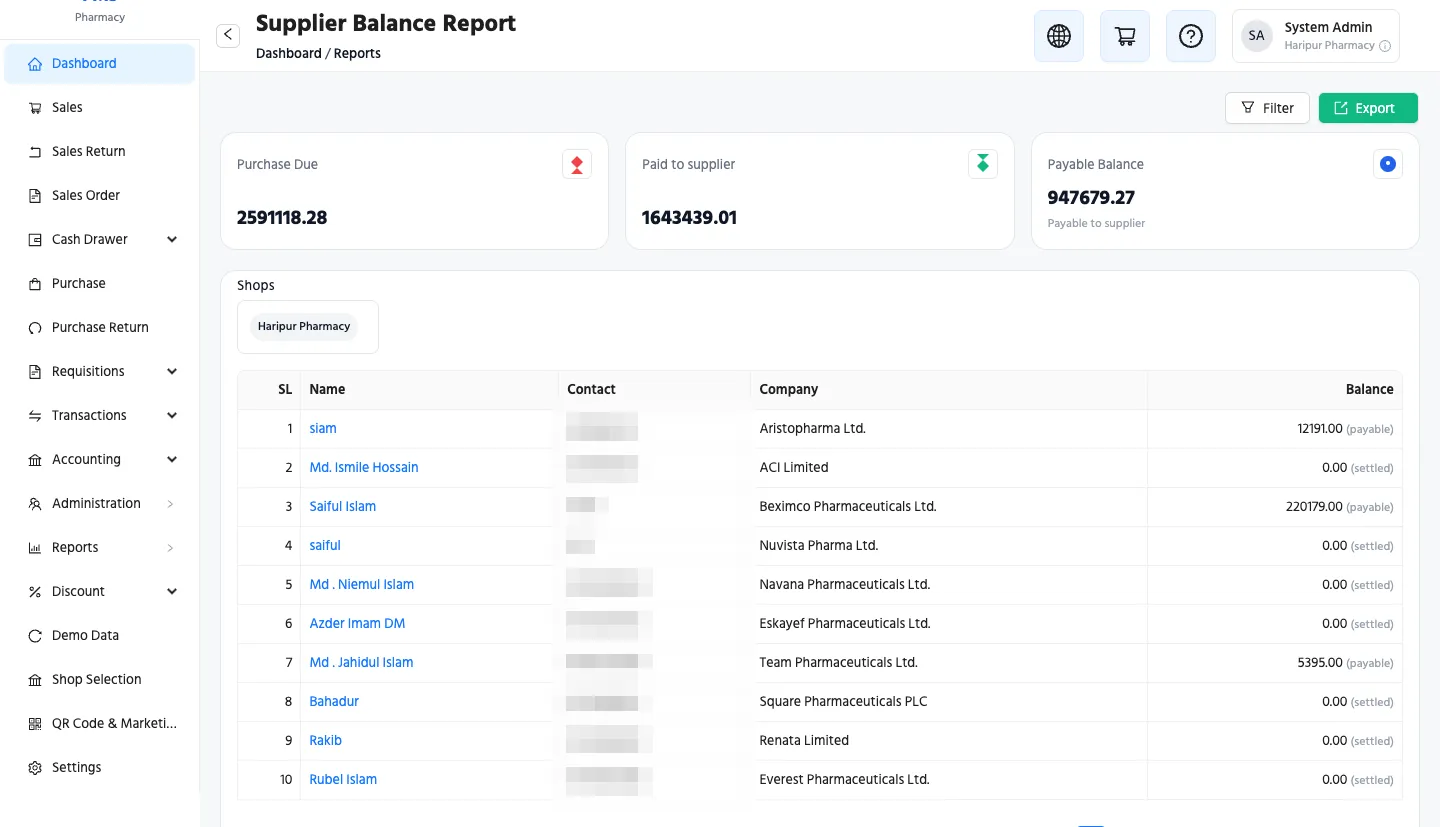Click the Purchase bag icon in sidebar

(x=35, y=284)
